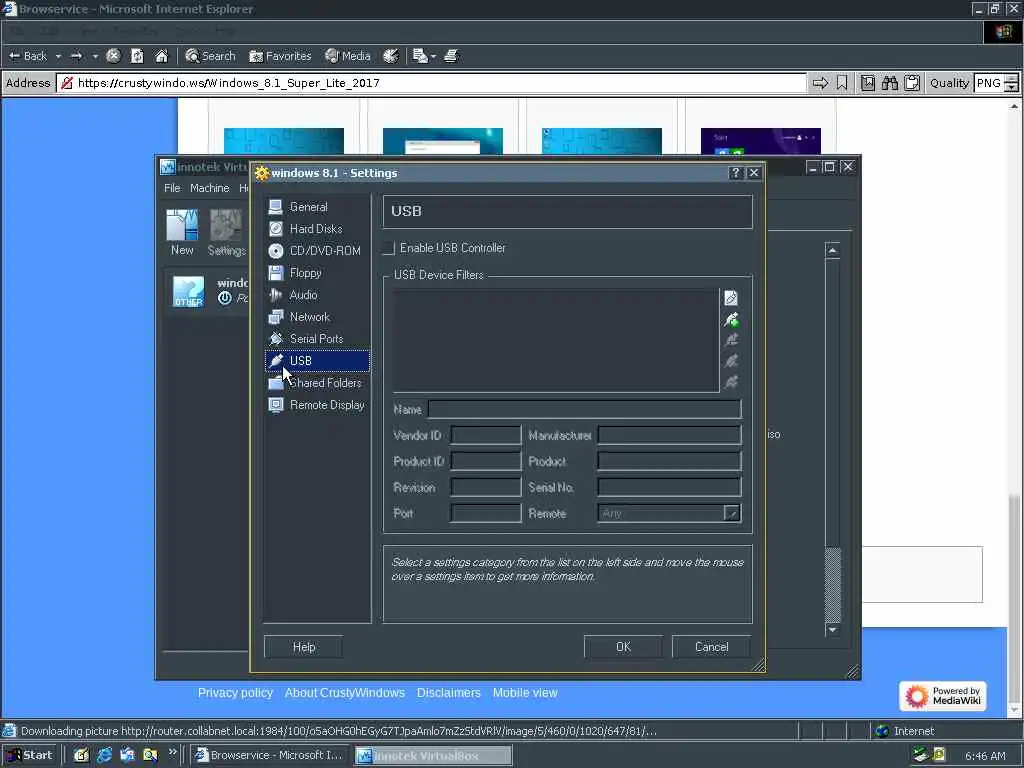Open the Favorites pane

[x=280, y=56]
